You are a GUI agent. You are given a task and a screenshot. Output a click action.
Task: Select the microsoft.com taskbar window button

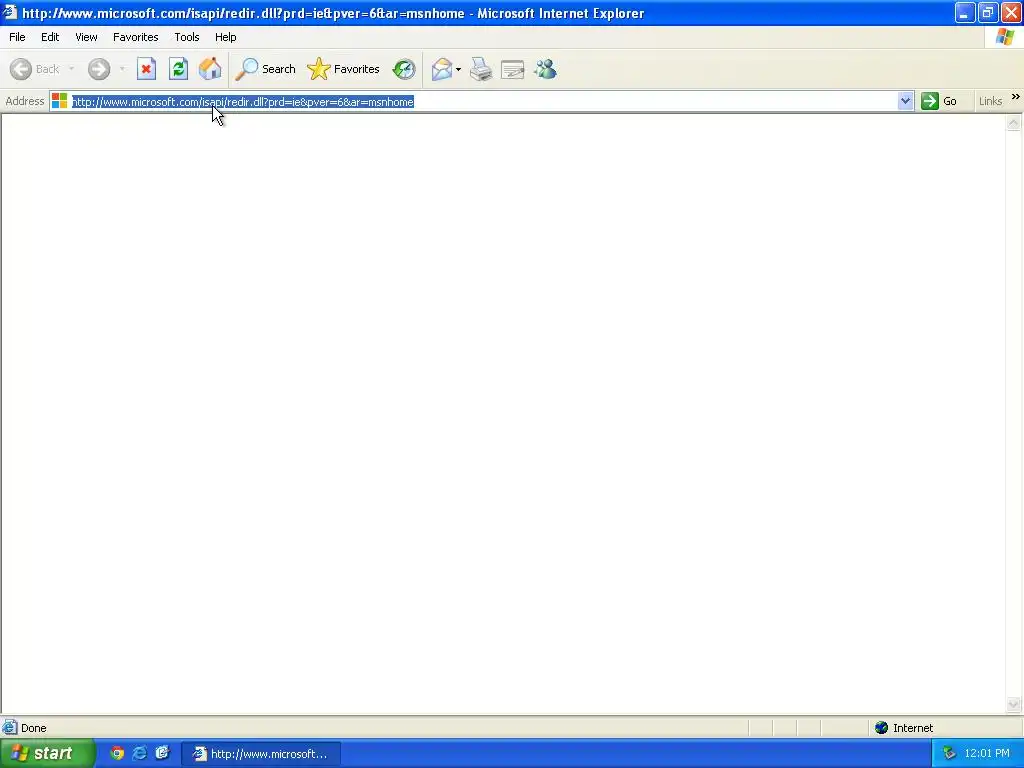(x=261, y=754)
